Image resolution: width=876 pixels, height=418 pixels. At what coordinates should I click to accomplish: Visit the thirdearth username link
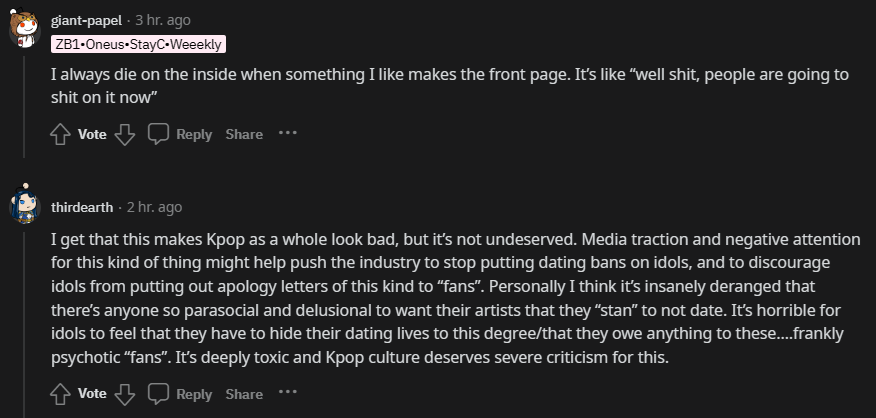coord(82,207)
